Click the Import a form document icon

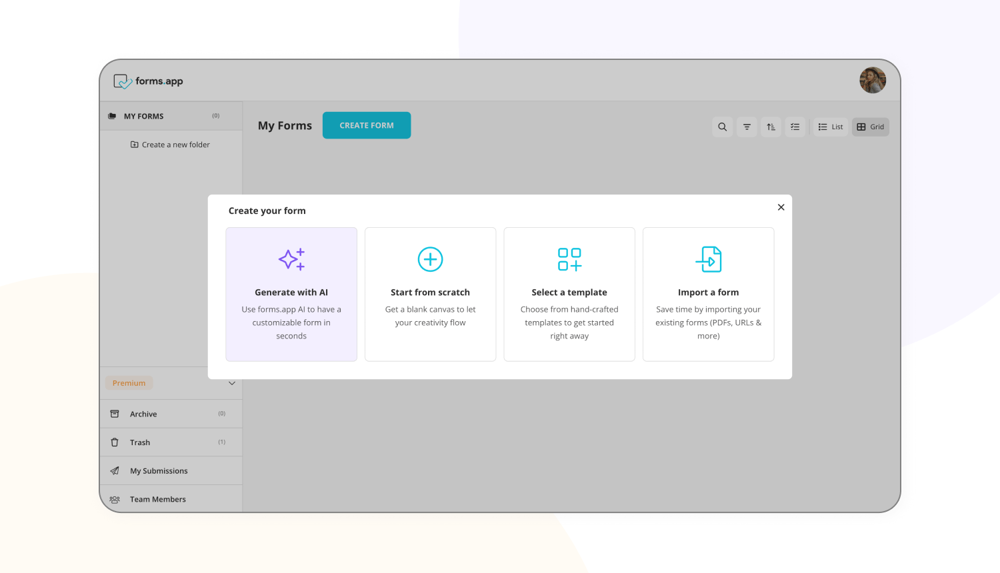pos(708,259)
